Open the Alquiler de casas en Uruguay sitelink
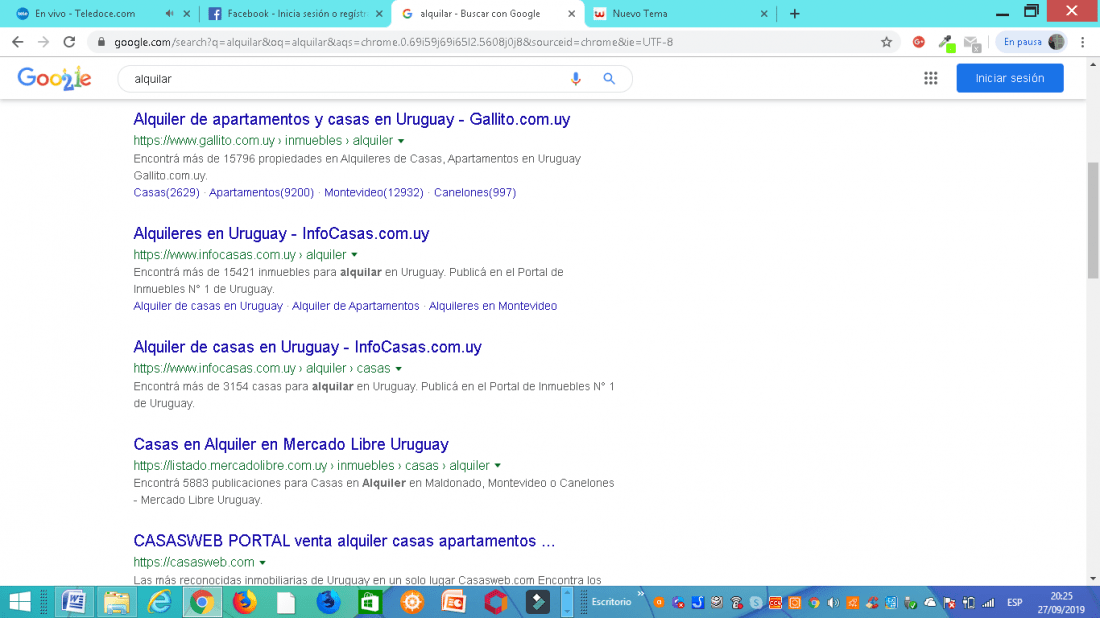The width and height of the screenshot is (1100, 618). (x=208, y=306)
